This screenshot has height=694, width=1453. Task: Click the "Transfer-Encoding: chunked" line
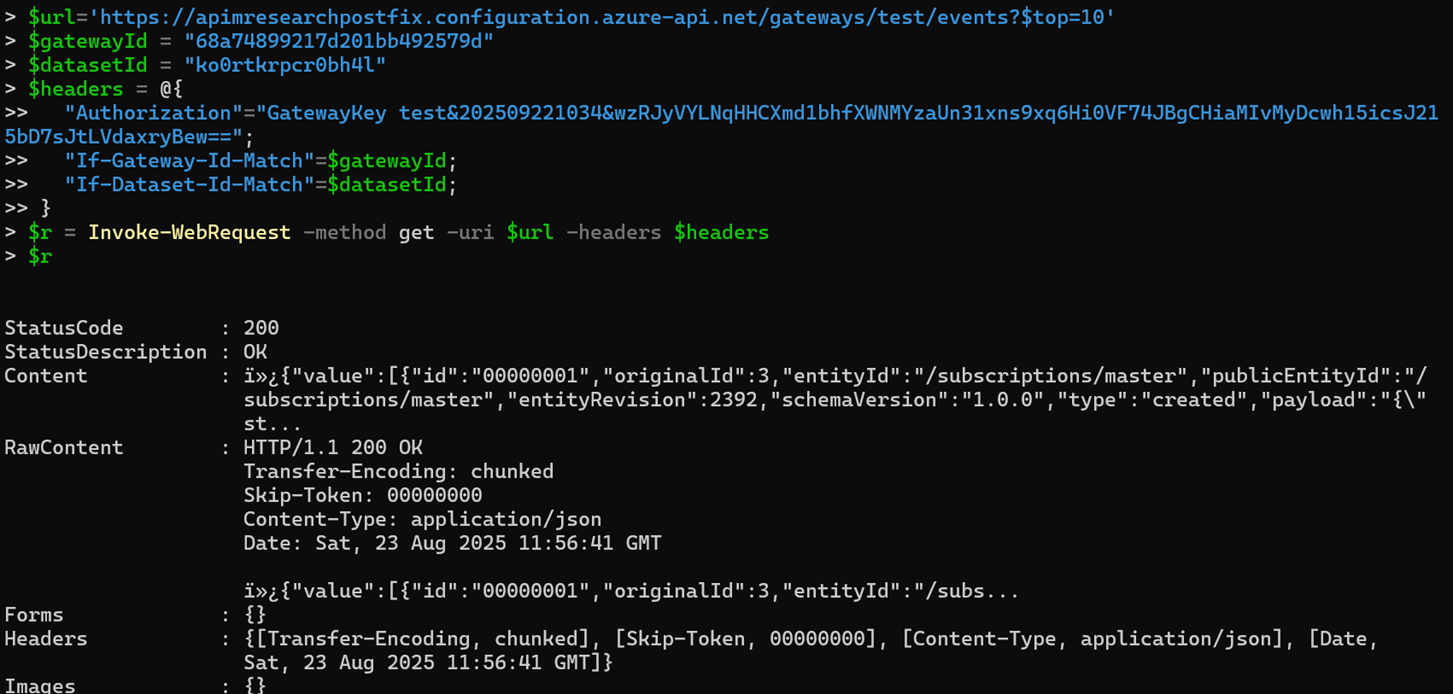tap(398, 472)
